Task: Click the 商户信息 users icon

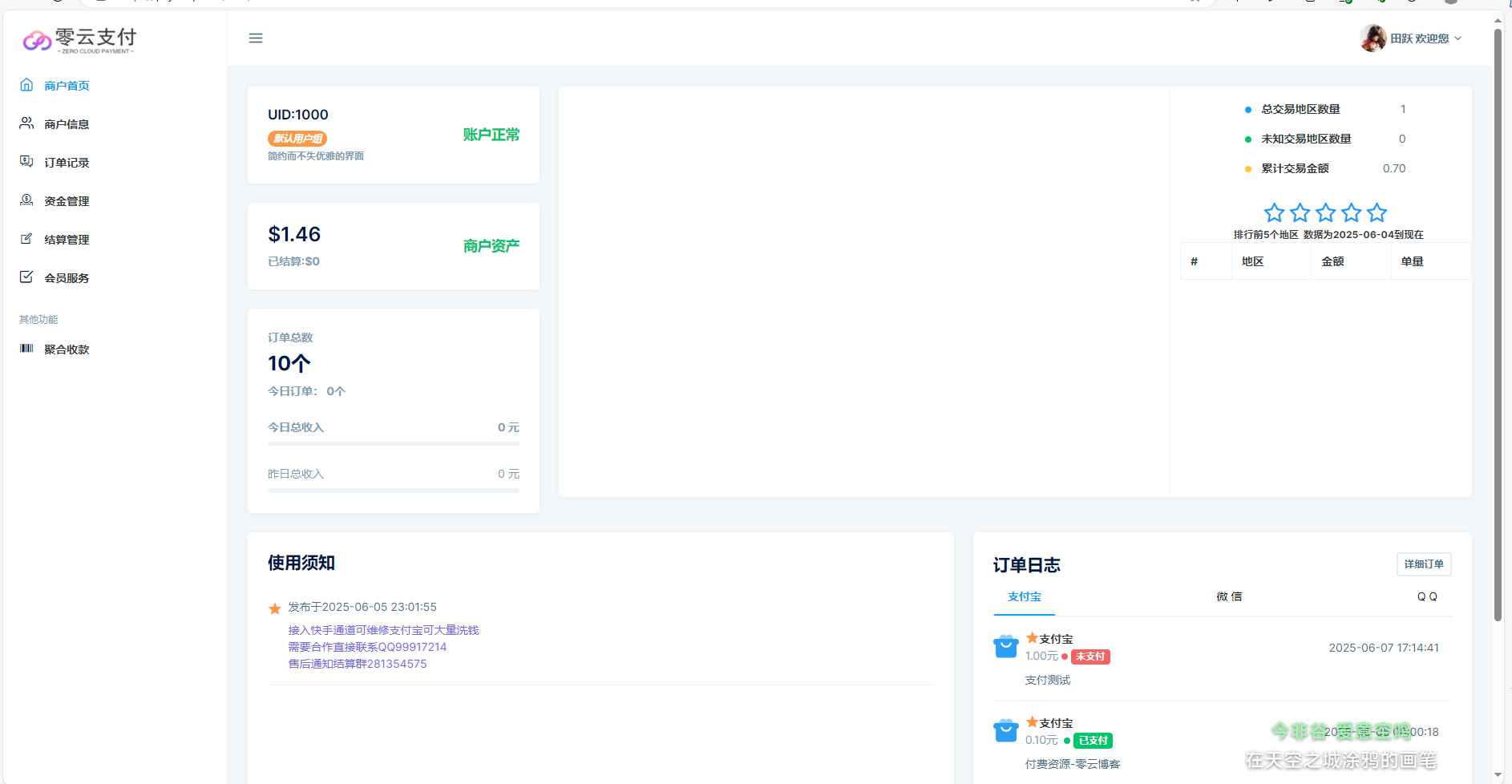Action: (26, 123)
